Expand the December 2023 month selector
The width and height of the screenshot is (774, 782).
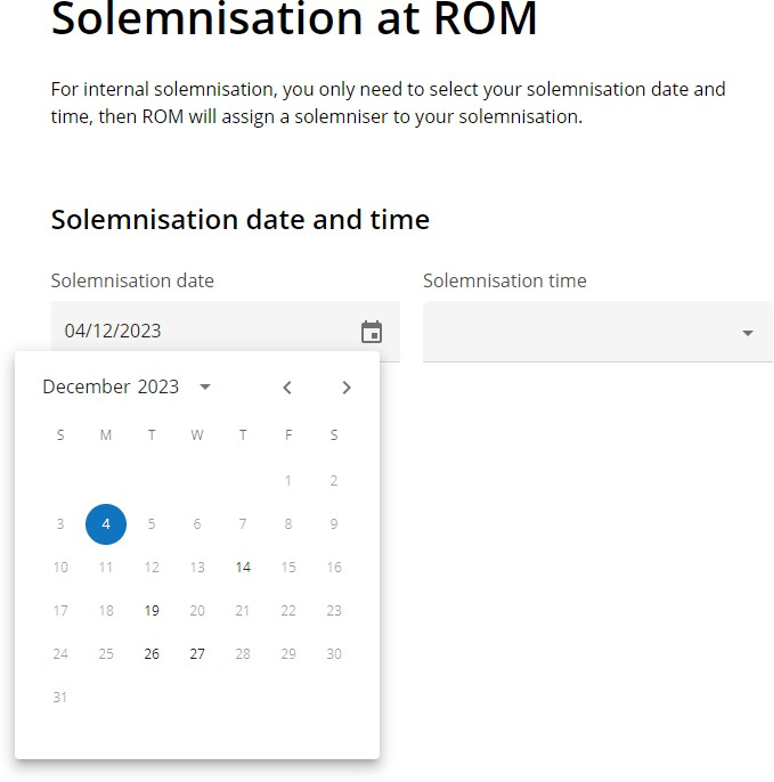205,387
